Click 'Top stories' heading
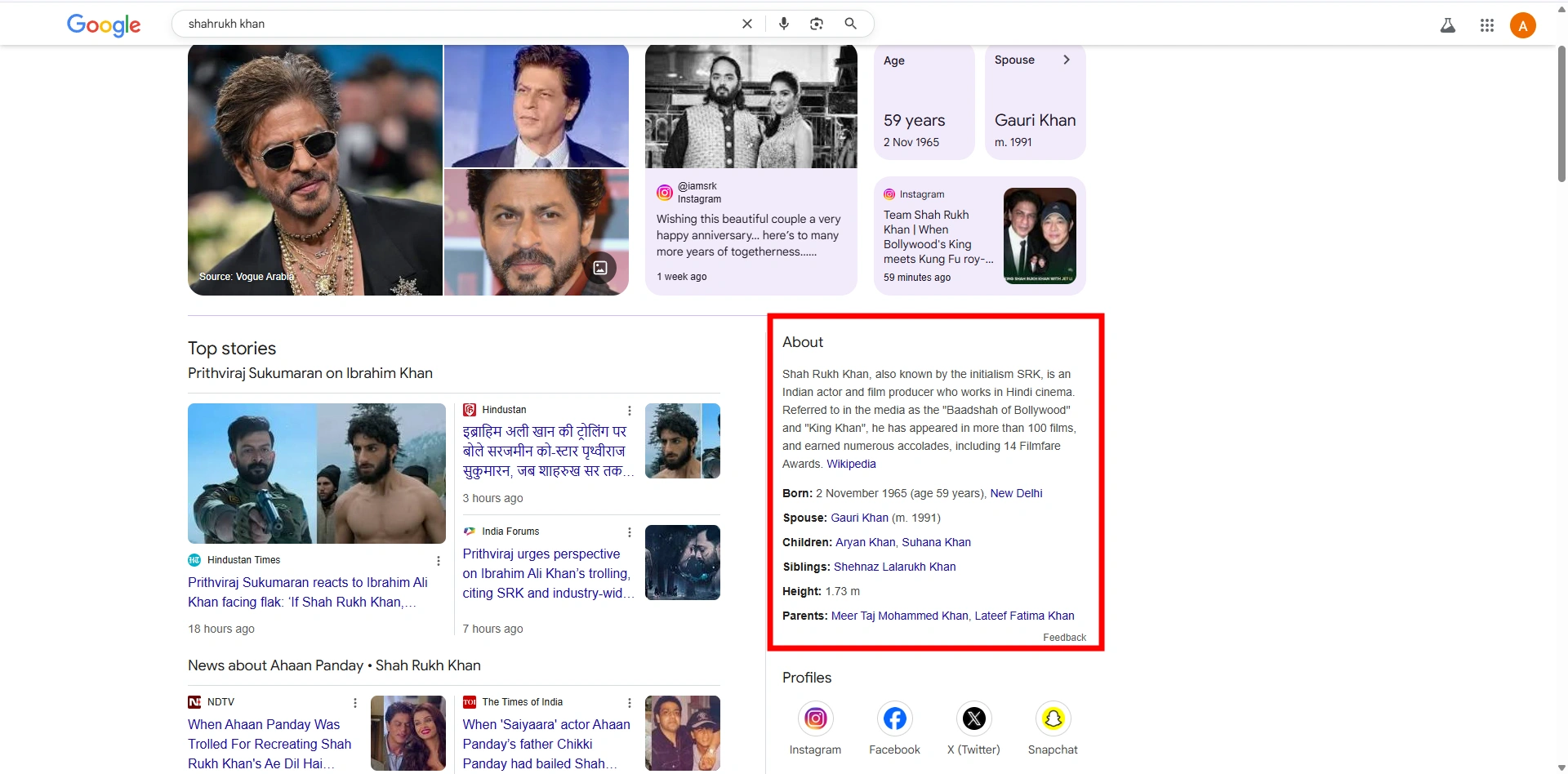 (x=232, y=349)
